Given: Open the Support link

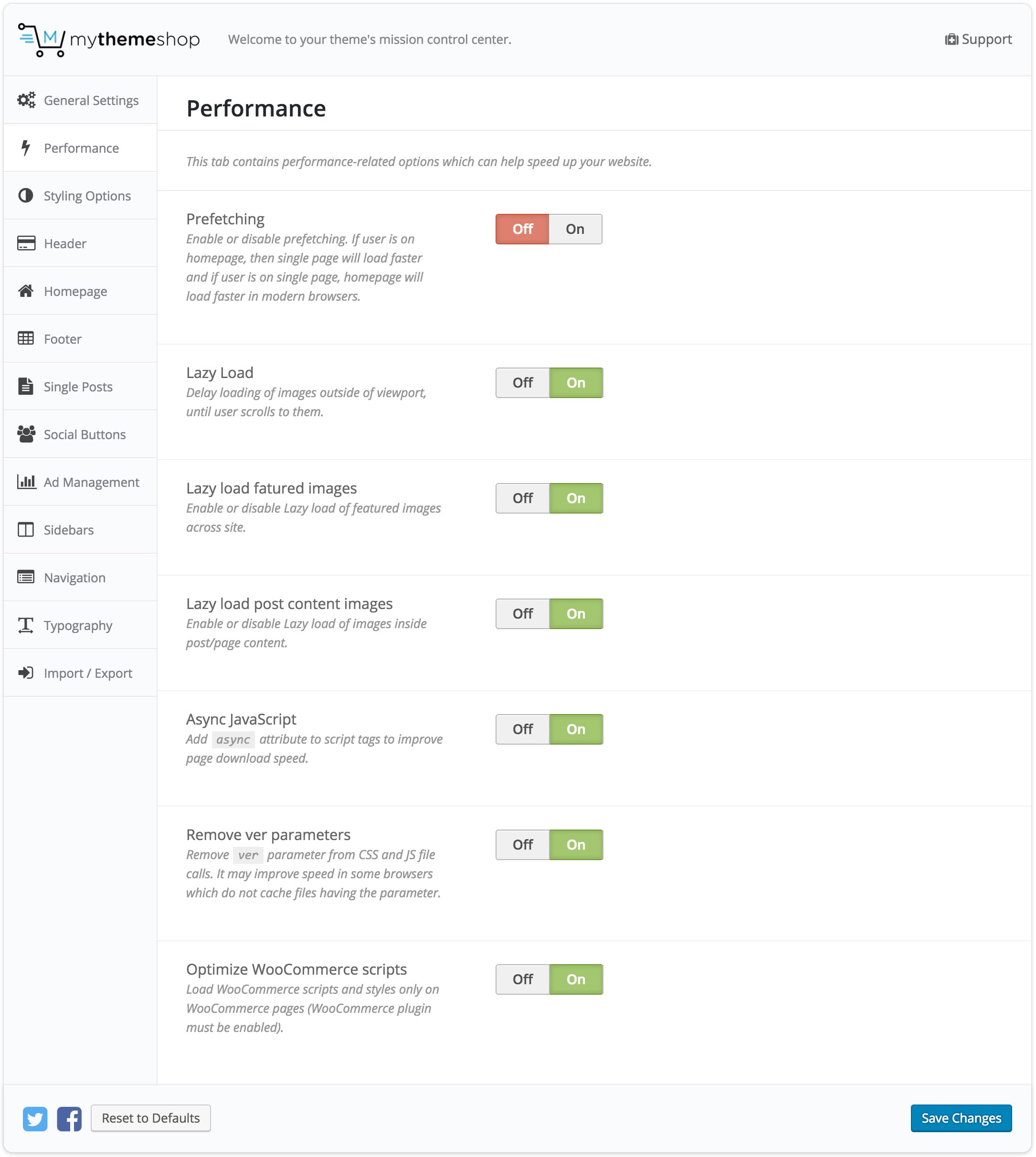Looking at the screenshot, I should point(979,39).
